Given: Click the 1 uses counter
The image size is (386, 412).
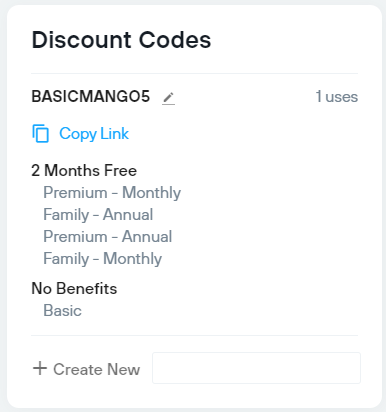Looking at the screenshot, I should 337,97.
